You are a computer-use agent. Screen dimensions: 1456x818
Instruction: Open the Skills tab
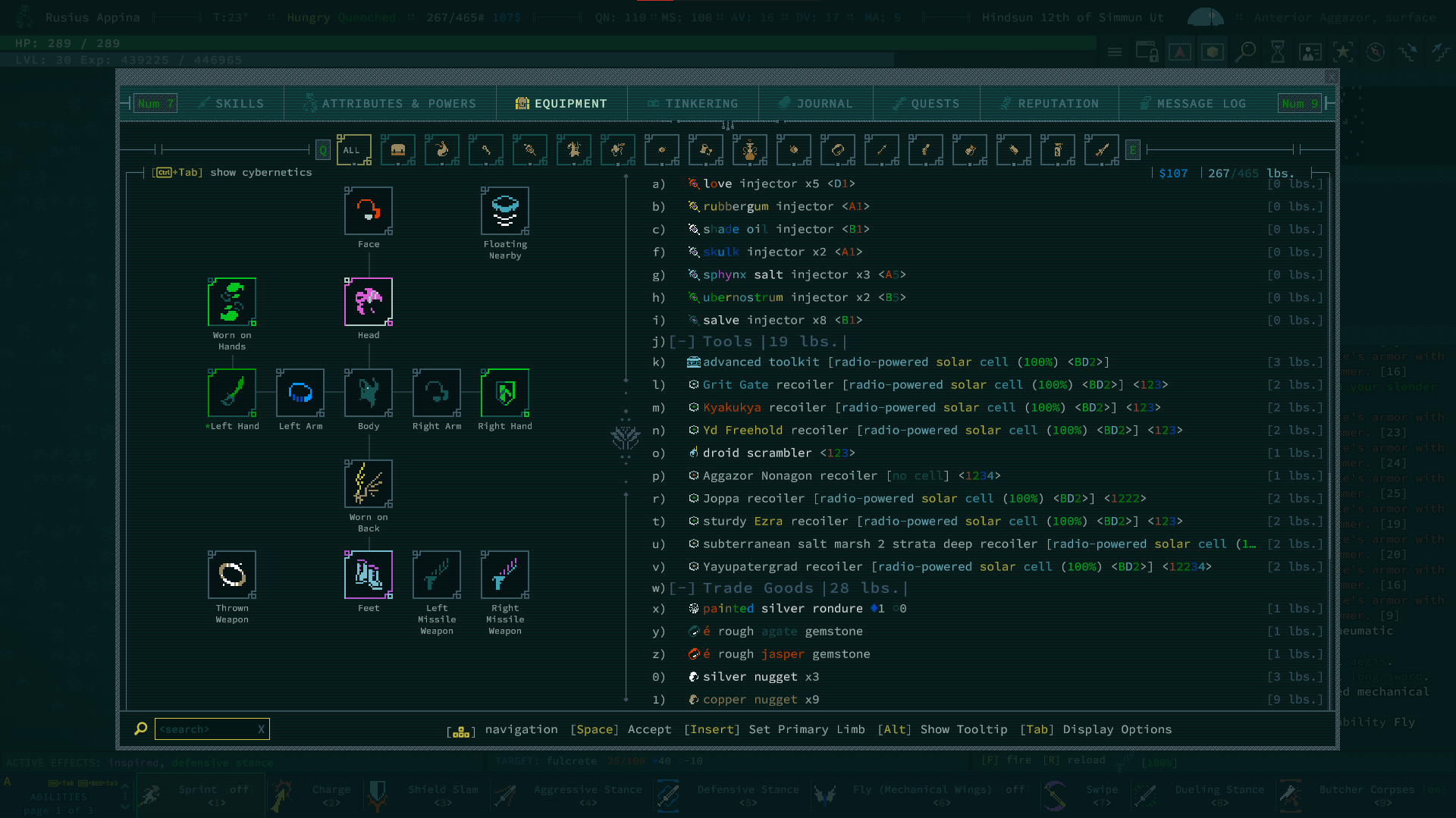click(x=231, y=104)
